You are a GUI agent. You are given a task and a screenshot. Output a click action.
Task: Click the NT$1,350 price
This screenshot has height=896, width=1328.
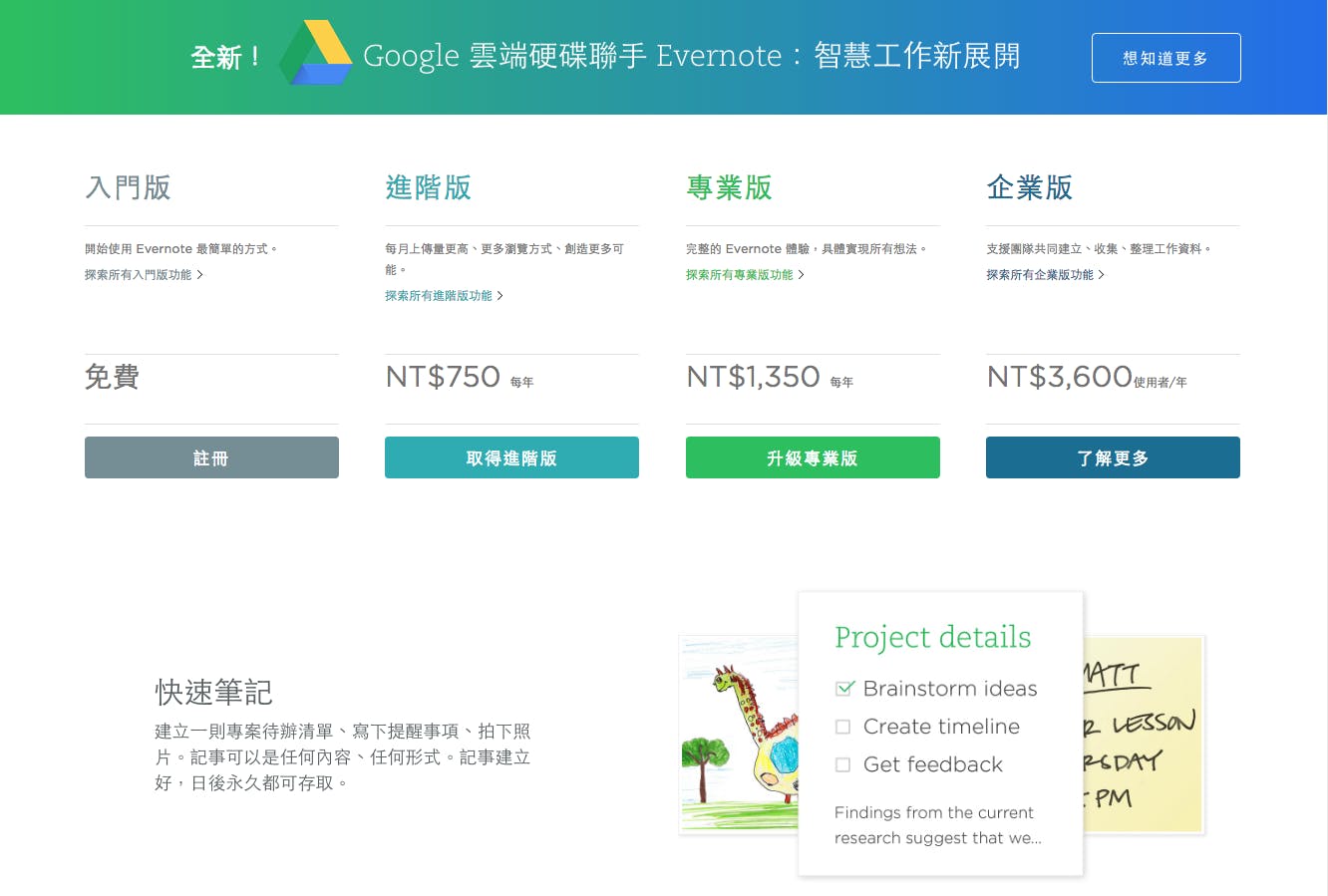coord(753,377)
